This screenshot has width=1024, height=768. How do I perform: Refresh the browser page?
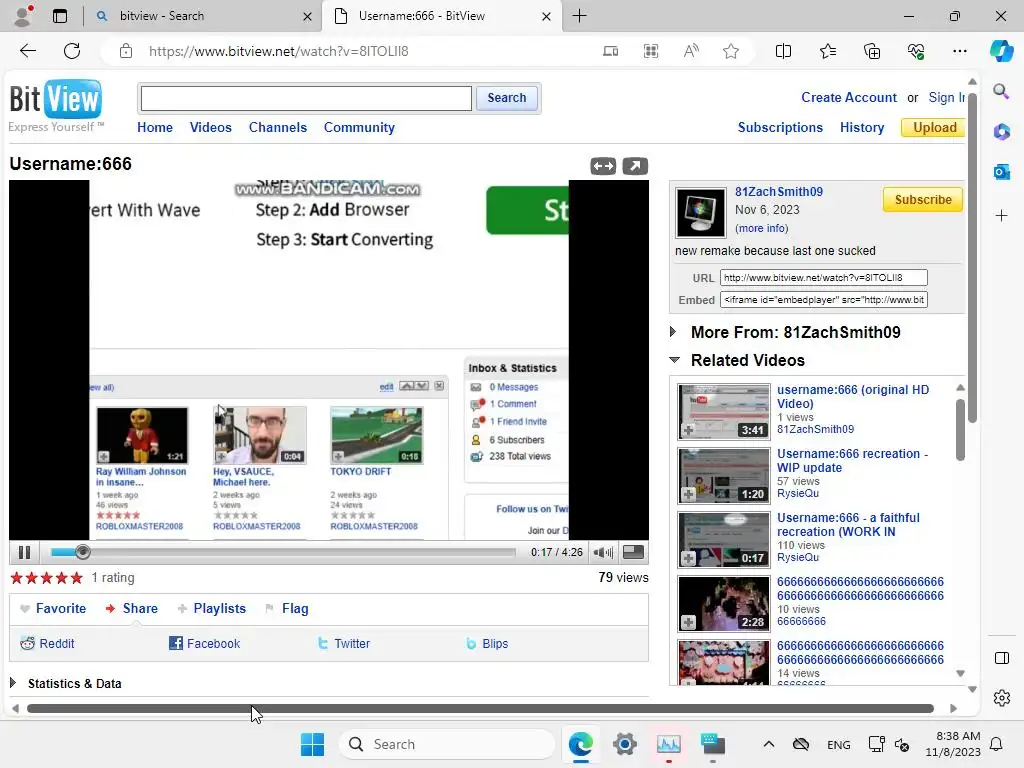click(x=72, y=51)
